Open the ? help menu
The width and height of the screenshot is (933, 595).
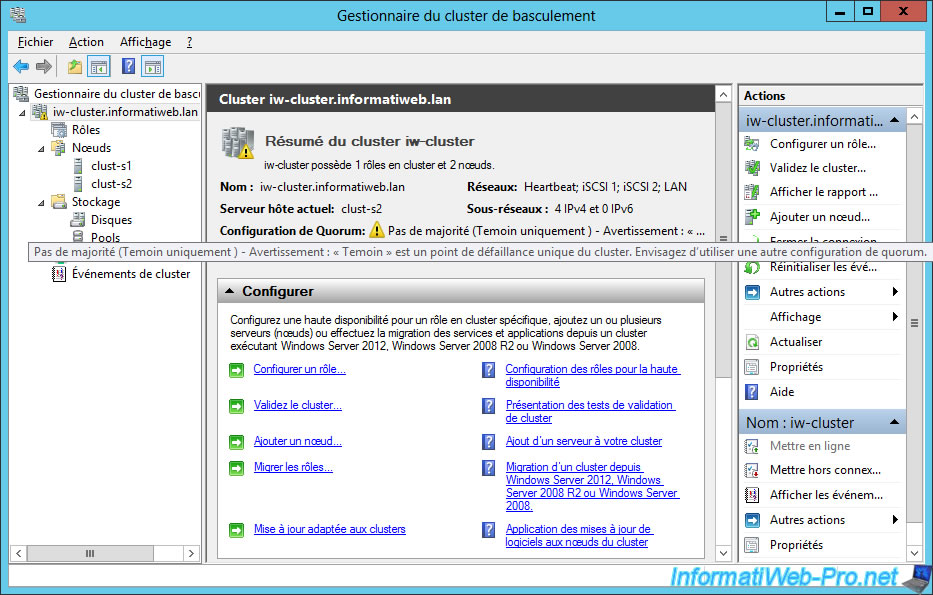pos(189,42)
